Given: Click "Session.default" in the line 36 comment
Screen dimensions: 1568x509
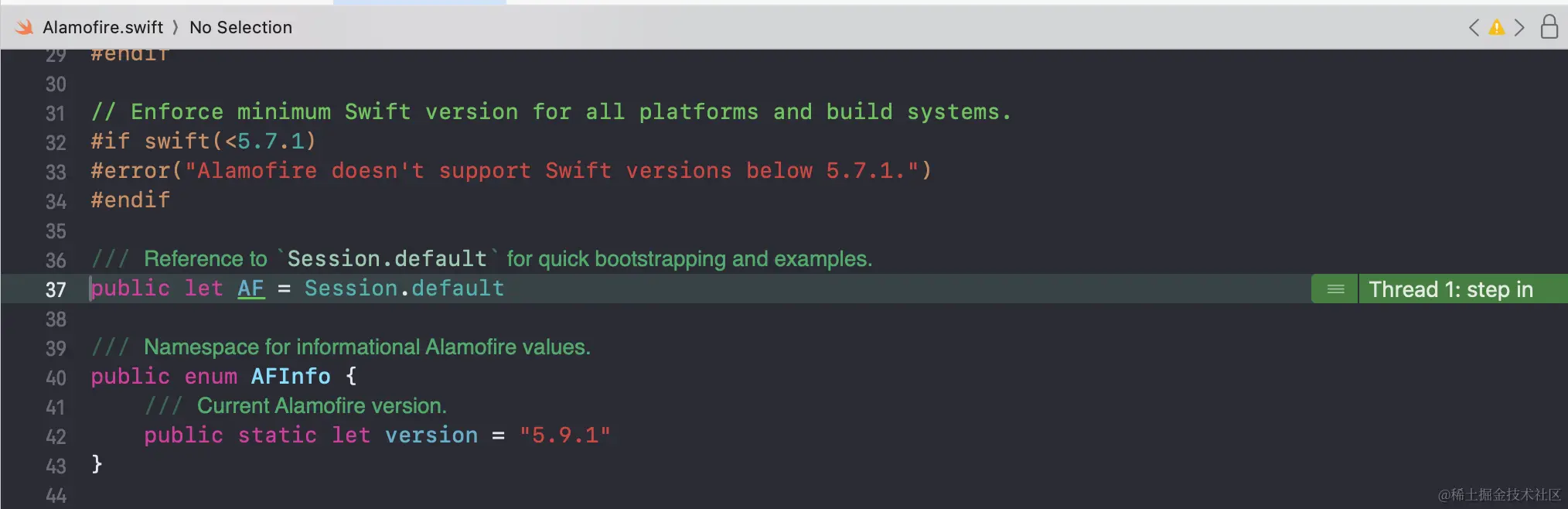Looking at the screenshot, I should click(x=387, y=259).
